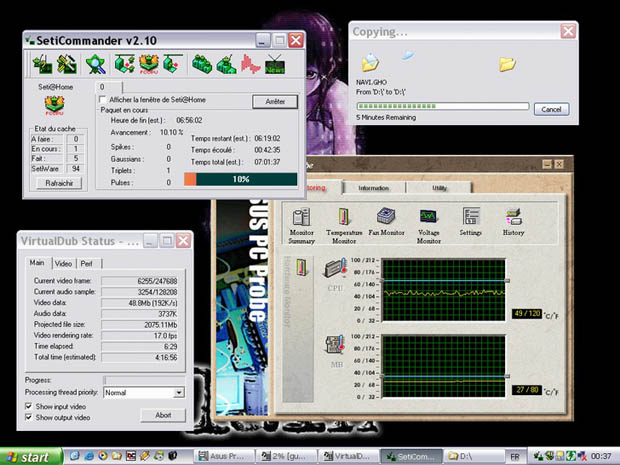Click the MB temperature graph
This screenshot has height=465, width=620.
pyautogui.click(x=444, y=366)
